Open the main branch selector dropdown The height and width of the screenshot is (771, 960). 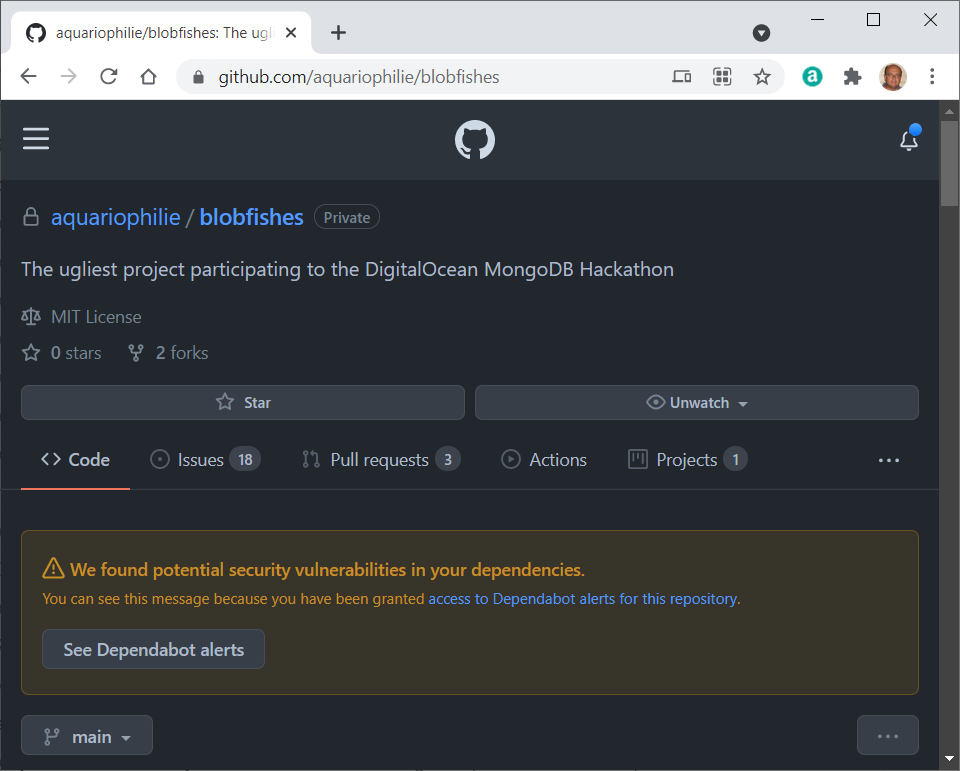point(86,735)
